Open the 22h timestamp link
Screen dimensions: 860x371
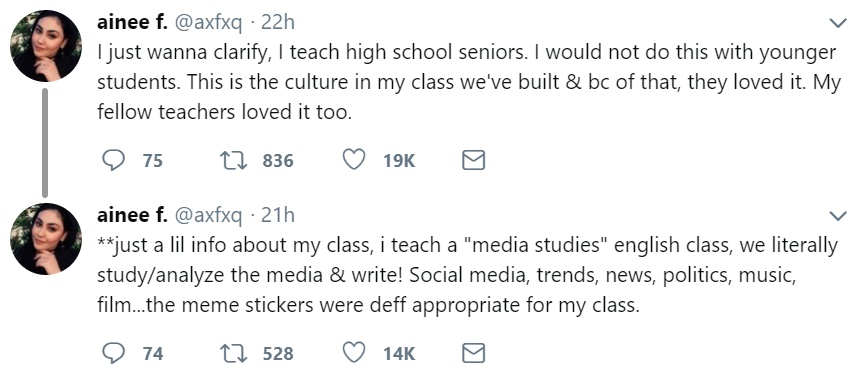[x=278, y=22]
